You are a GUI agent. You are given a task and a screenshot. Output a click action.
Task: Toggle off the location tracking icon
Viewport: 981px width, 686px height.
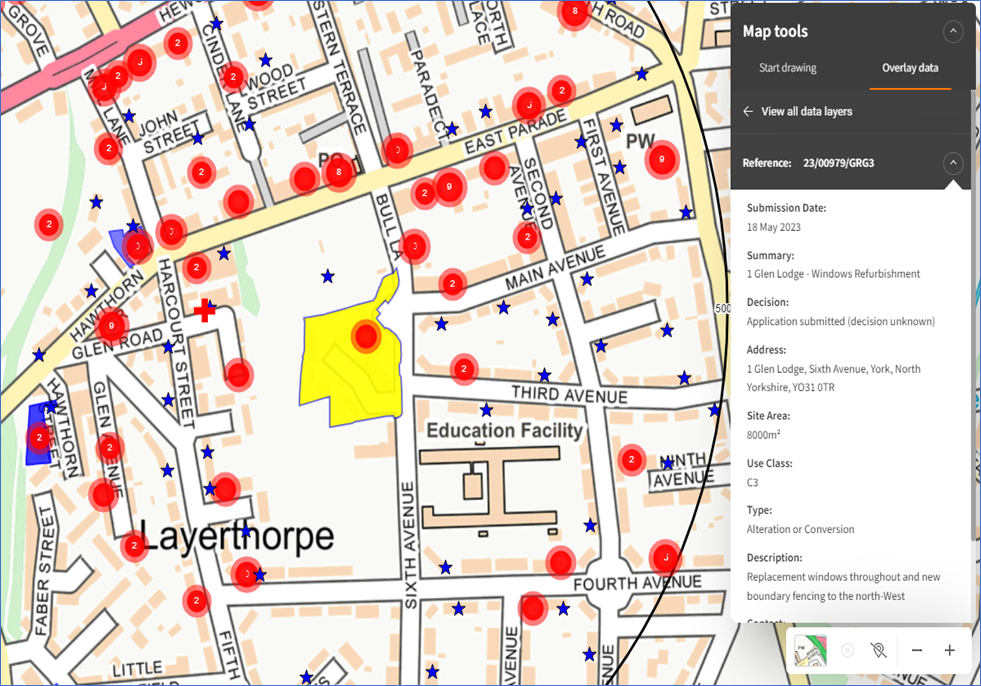[878, 650]
